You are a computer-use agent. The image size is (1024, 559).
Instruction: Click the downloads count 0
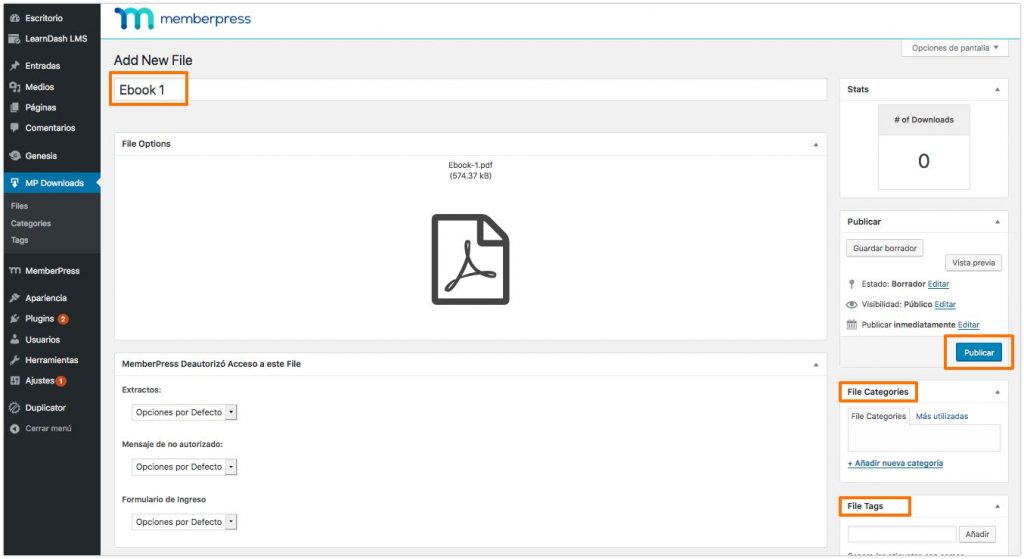923,161
